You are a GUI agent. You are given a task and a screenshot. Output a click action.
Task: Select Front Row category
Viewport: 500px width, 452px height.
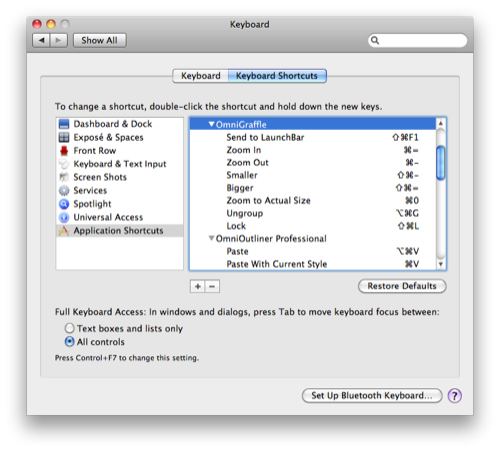(120, 151)
